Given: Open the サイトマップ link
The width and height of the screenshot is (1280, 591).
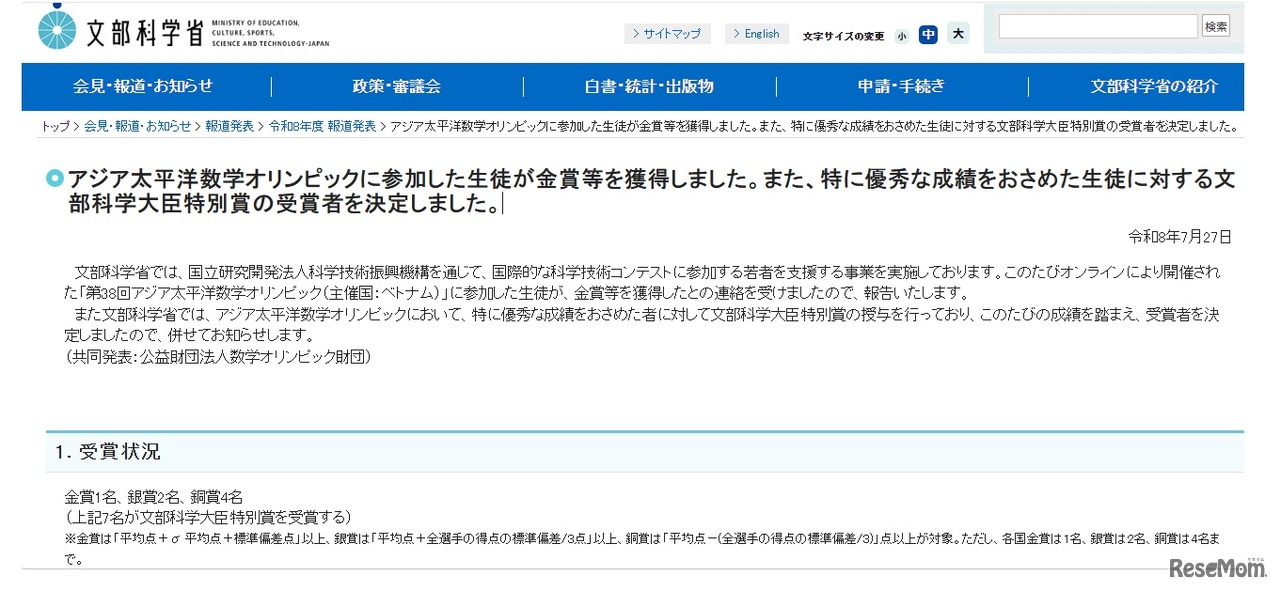Looking at the screenshot, I should point(667,34).
